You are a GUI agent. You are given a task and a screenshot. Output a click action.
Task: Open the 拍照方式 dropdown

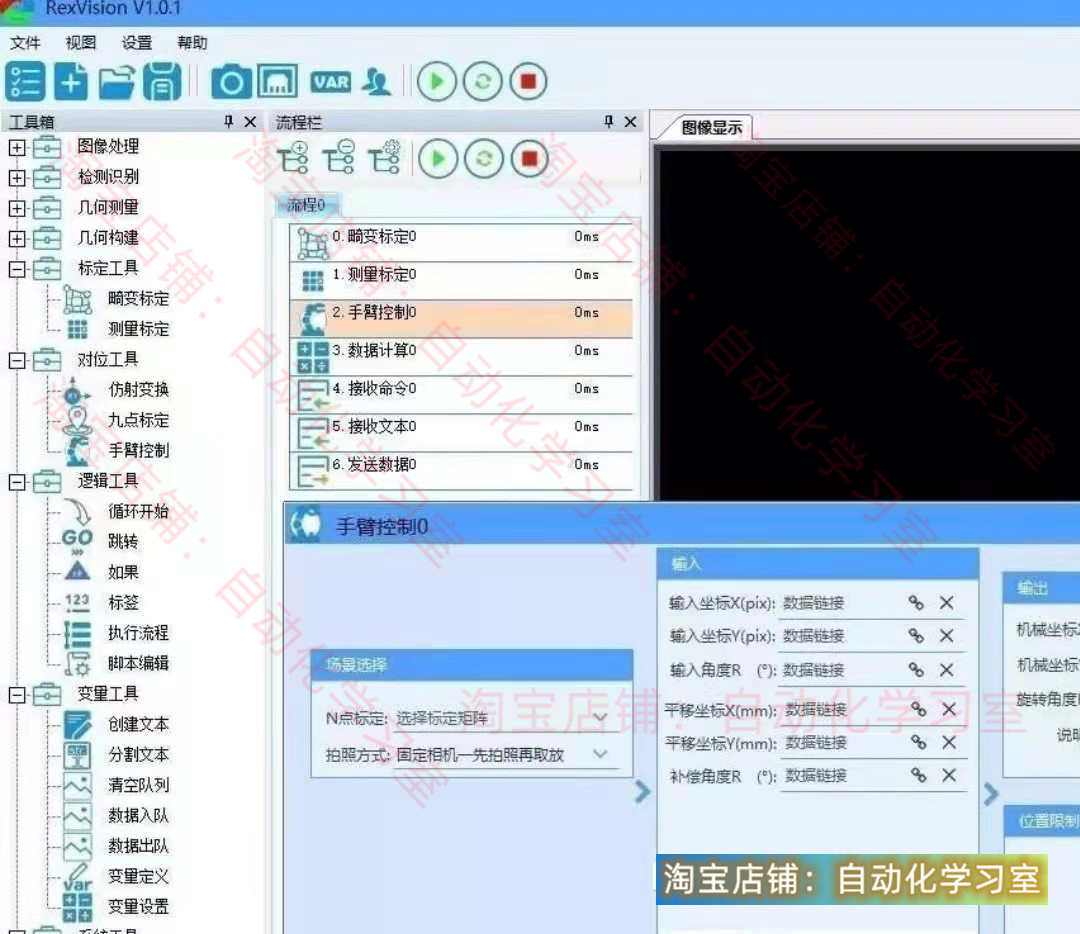point(600,754)
